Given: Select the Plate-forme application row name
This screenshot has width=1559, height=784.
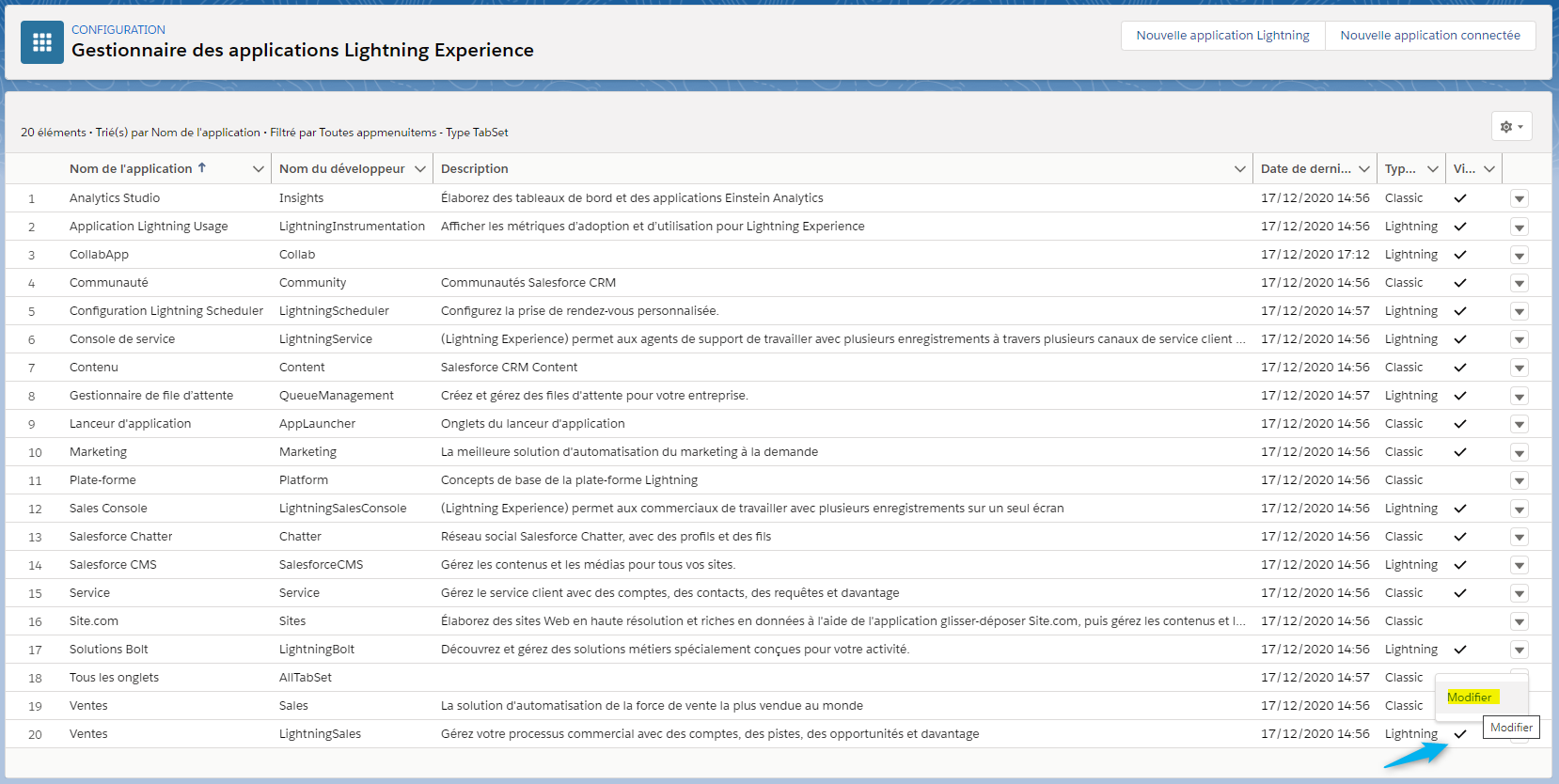Looking at the screenshot, I should pyautogui.click(x=102, y=480).
